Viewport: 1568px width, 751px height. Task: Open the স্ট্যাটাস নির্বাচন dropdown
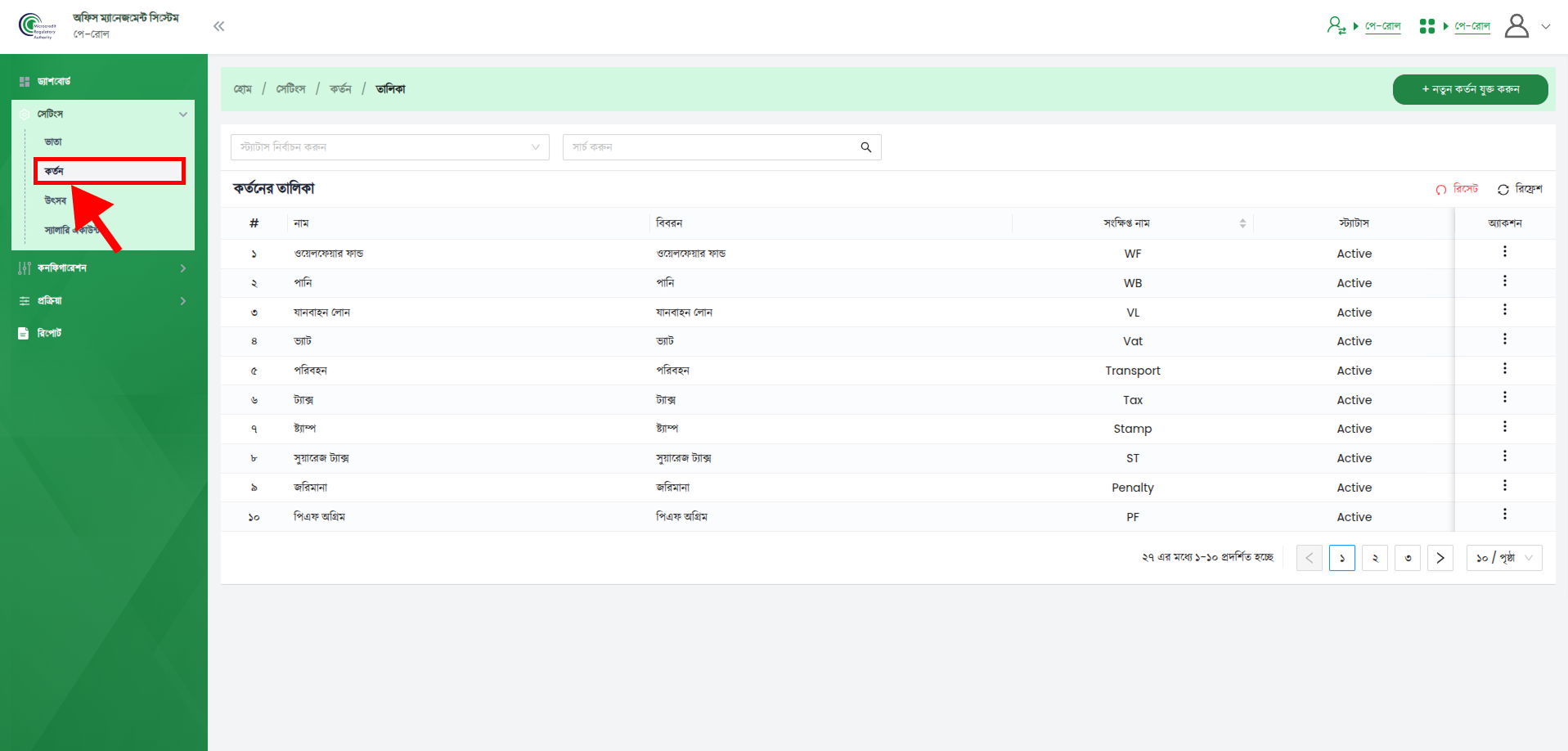[390, 147]
